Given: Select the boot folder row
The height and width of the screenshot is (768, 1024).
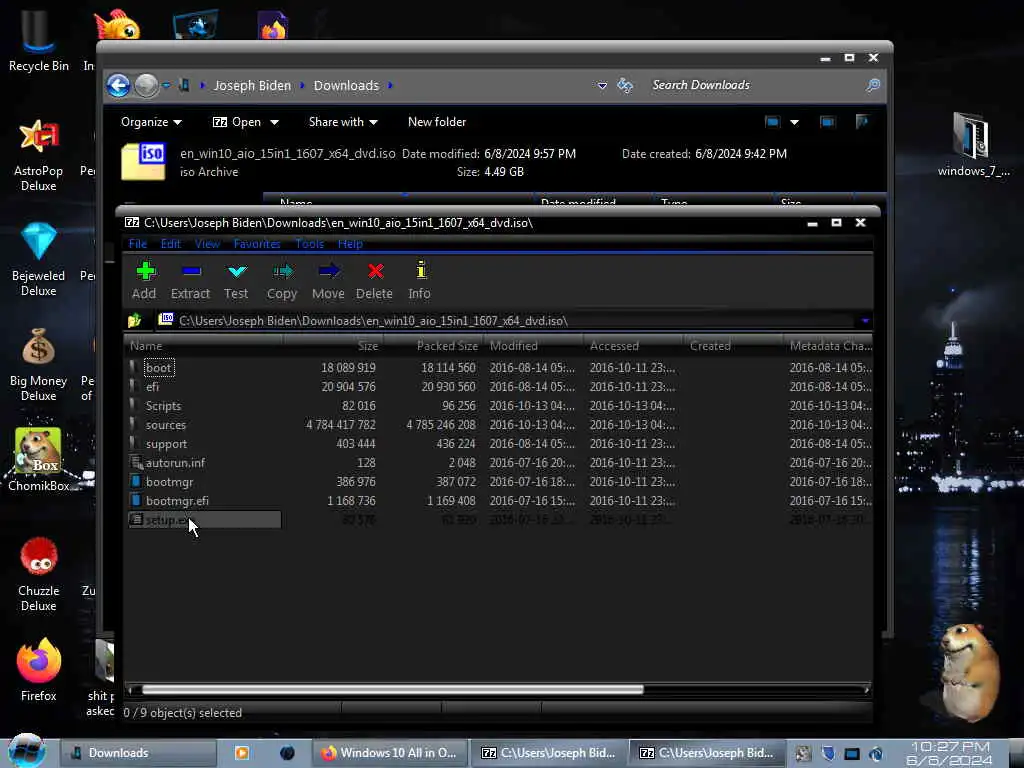Looking at the screenshot, I should tap(500, 368).
